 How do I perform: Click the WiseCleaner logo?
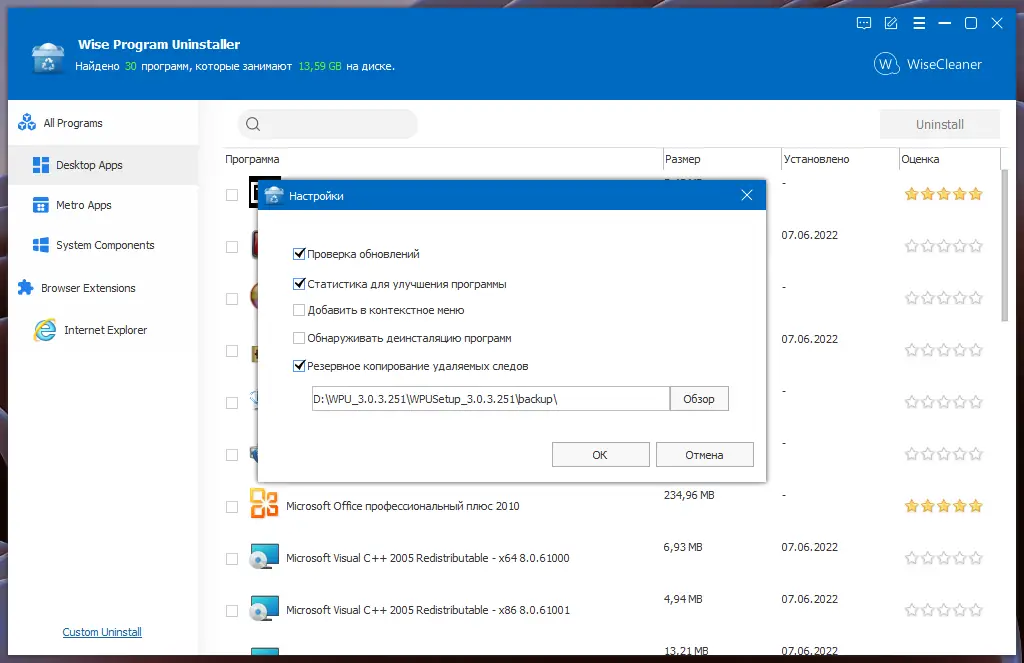tap(928, 64)
